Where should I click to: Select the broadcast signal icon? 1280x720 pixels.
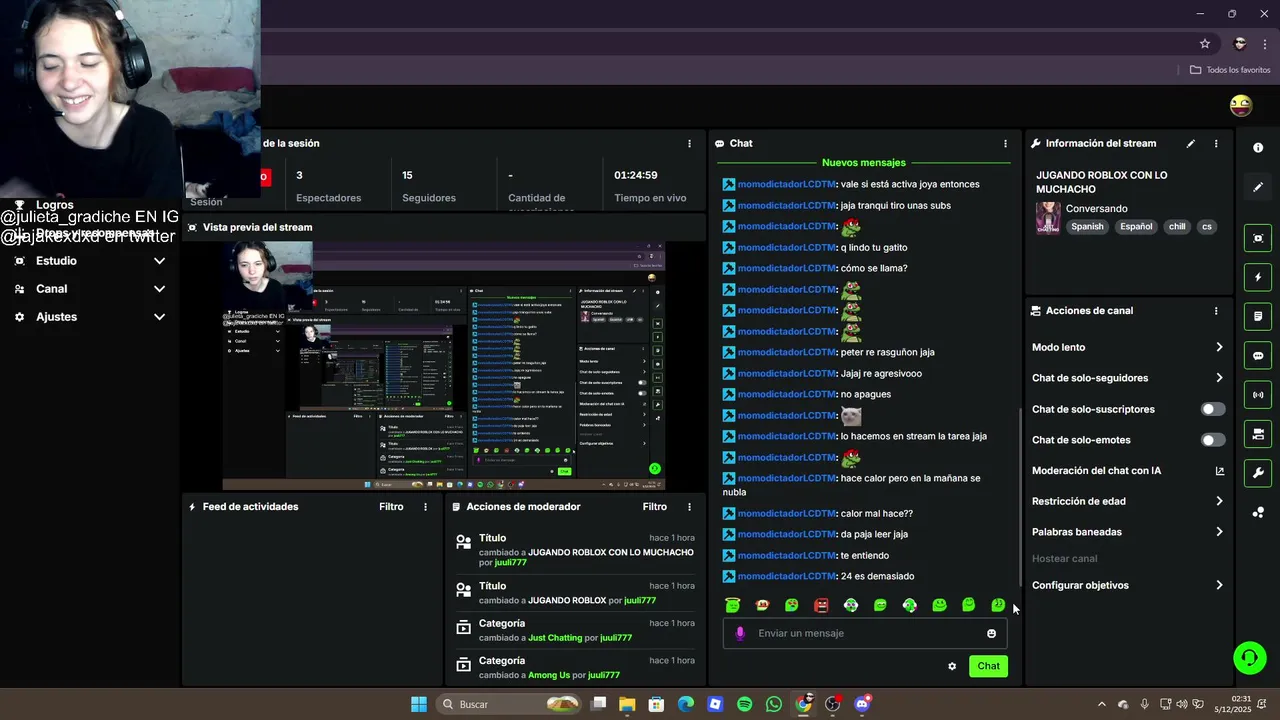click(1258, 395)
